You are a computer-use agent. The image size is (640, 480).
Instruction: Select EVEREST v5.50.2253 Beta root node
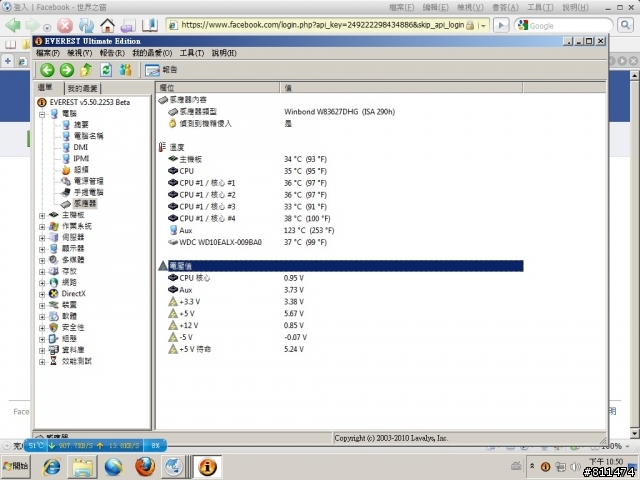[x=90, y=102]
